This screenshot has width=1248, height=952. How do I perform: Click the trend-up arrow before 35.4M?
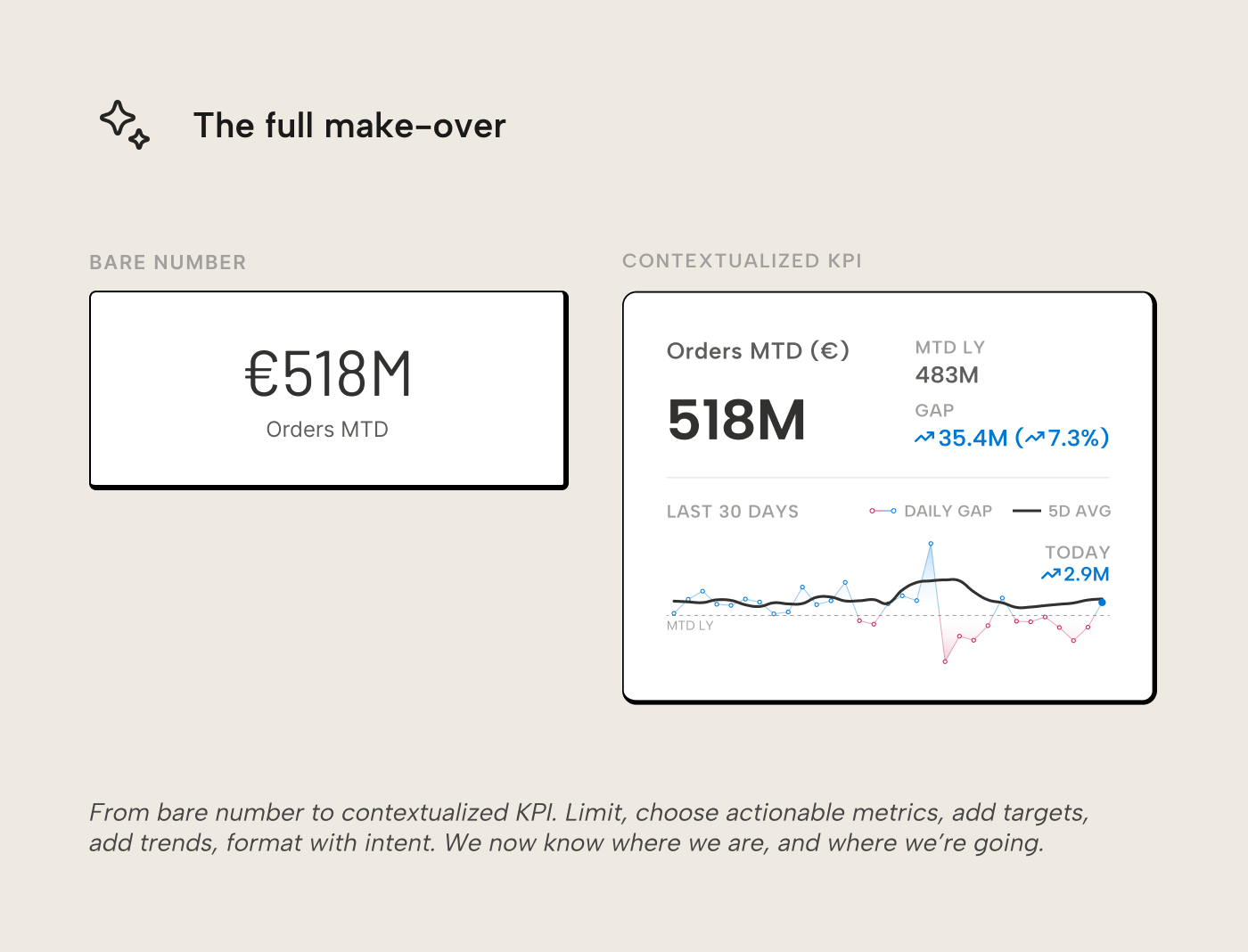pos(924,438)
